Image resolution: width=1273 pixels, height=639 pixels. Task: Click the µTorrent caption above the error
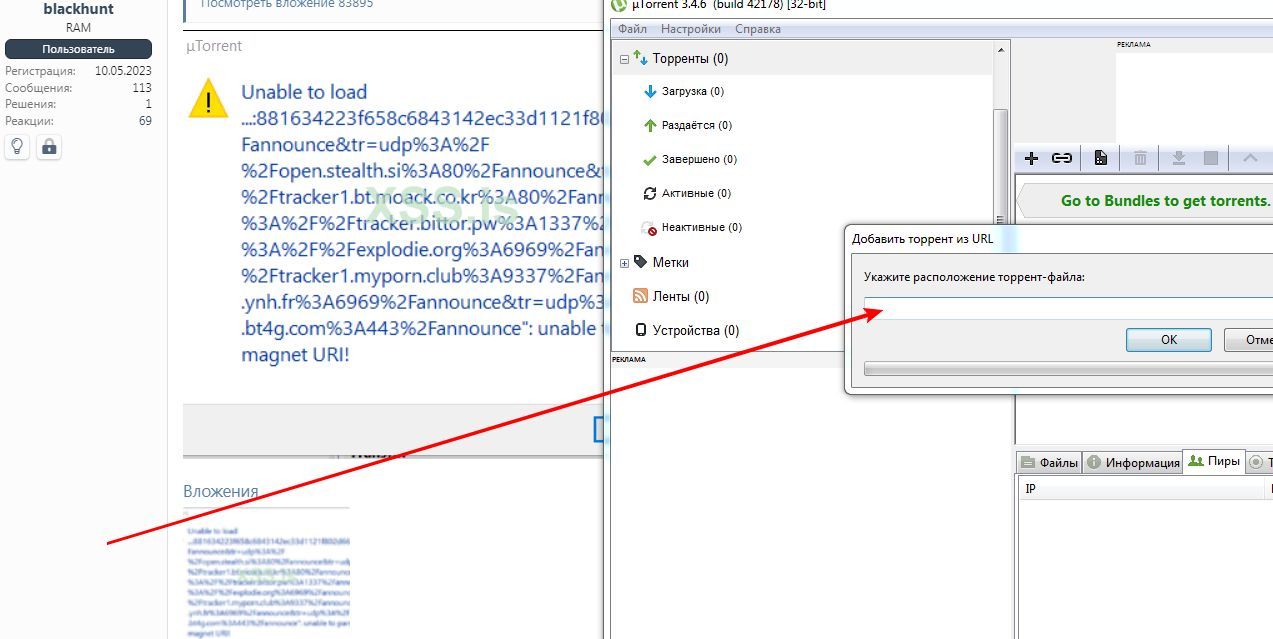coord(214,46)
